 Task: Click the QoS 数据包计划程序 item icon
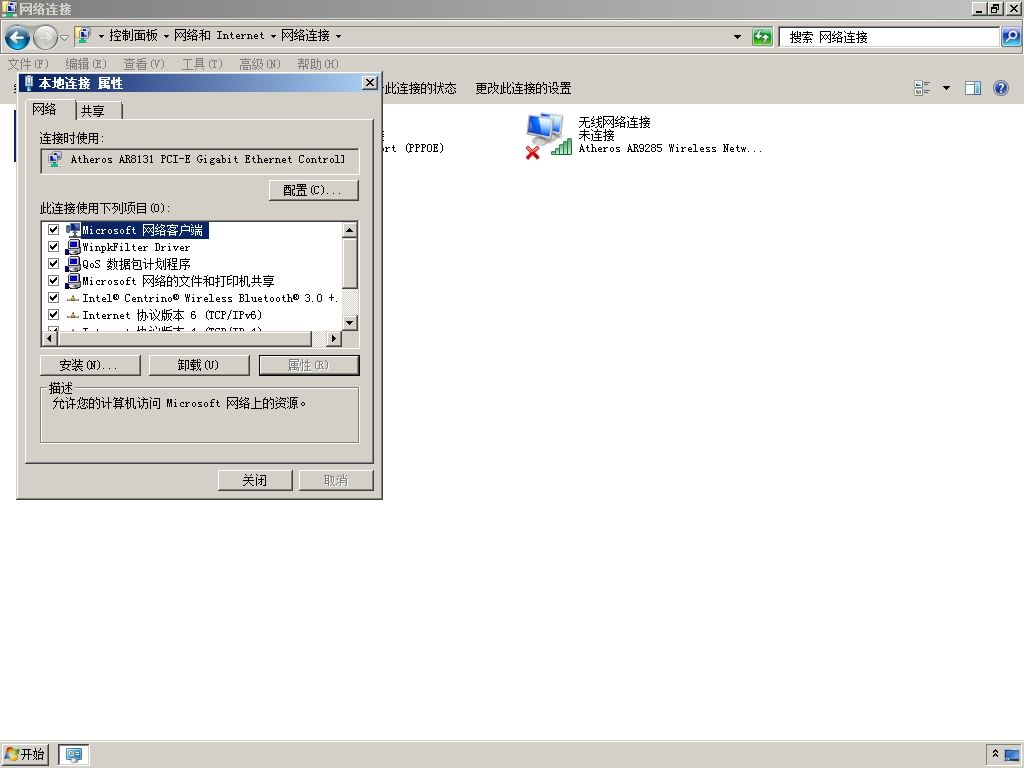click(x=73, y=264)
